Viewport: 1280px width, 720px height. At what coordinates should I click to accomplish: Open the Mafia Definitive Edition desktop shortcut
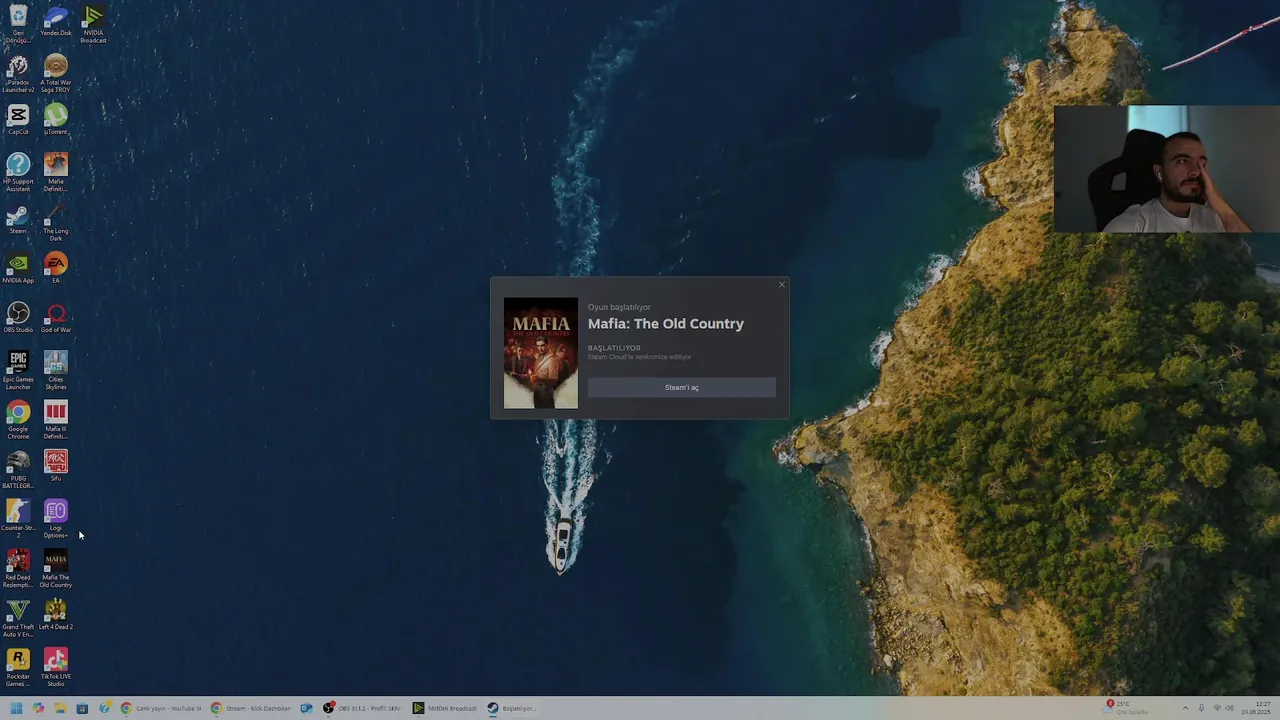[56, 172]
